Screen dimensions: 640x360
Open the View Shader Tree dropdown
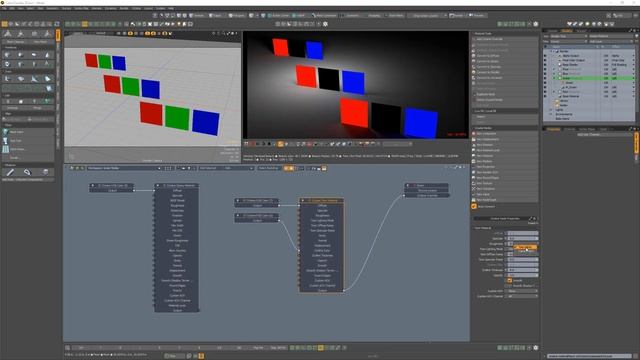pos(569,36)
